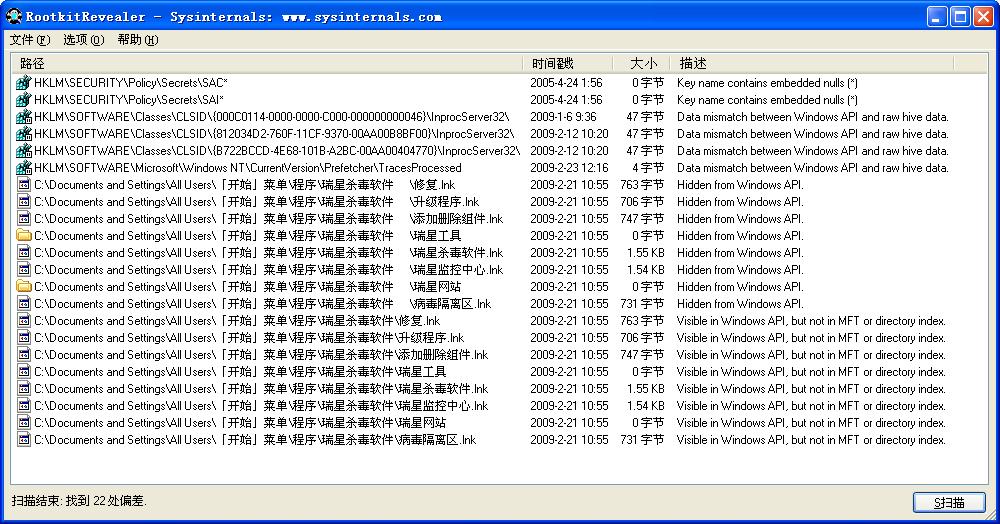The width and height of the screenshot is (1000, 524).
Task: Click file icon of 修复.lnk row marked Visible in Windows API
Action: click(24, 321)
